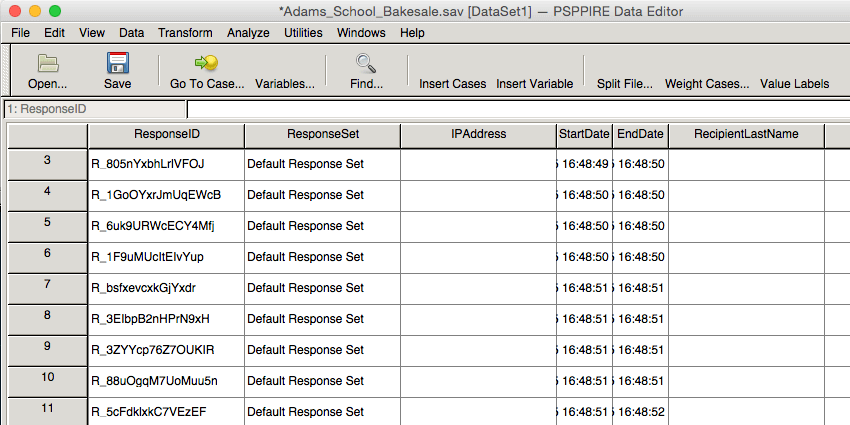Select the ResponseID column header
The height and width of the screenshot is (425, 850).
click(166, 136)
